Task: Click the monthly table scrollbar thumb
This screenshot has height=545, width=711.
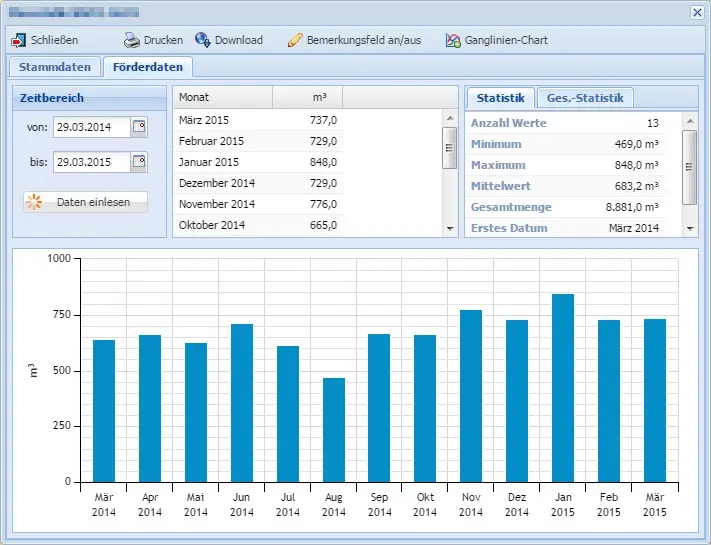Action: 449,148
